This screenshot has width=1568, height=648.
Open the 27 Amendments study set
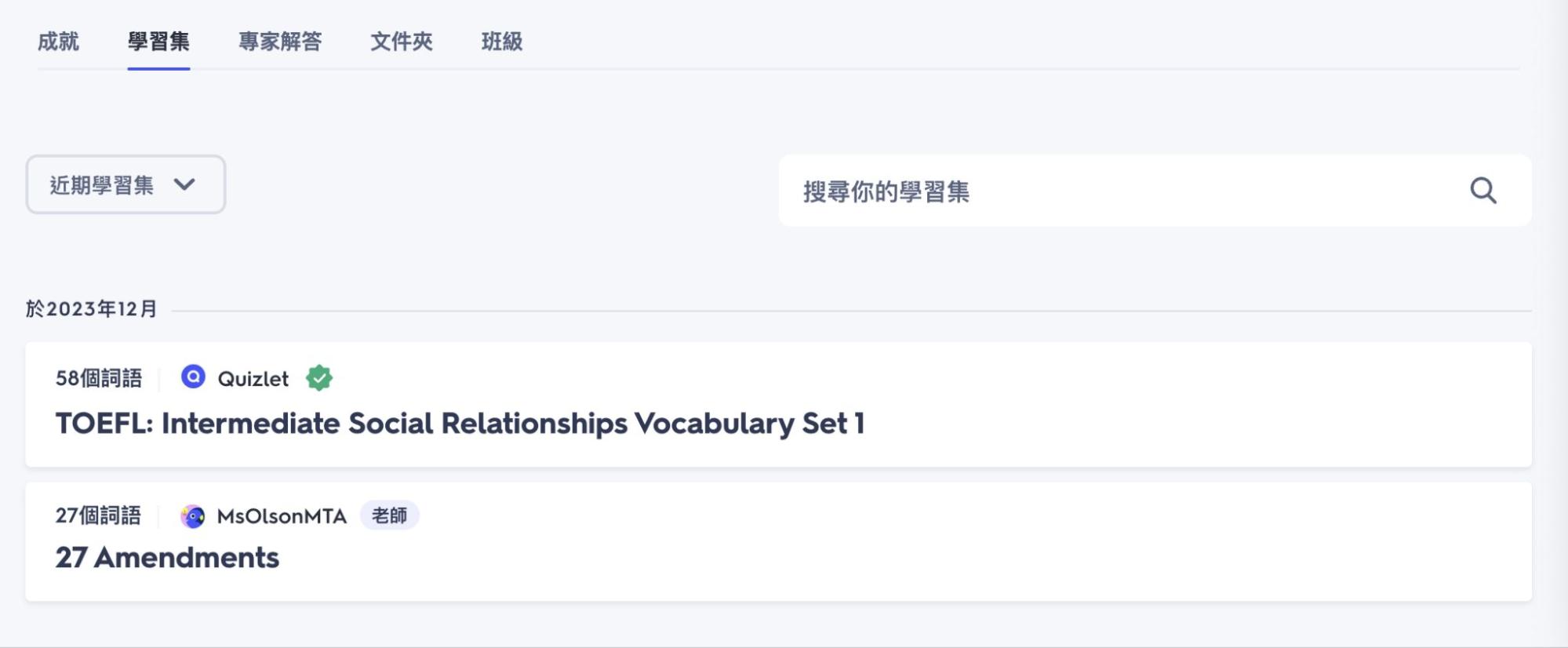(167, 558)
